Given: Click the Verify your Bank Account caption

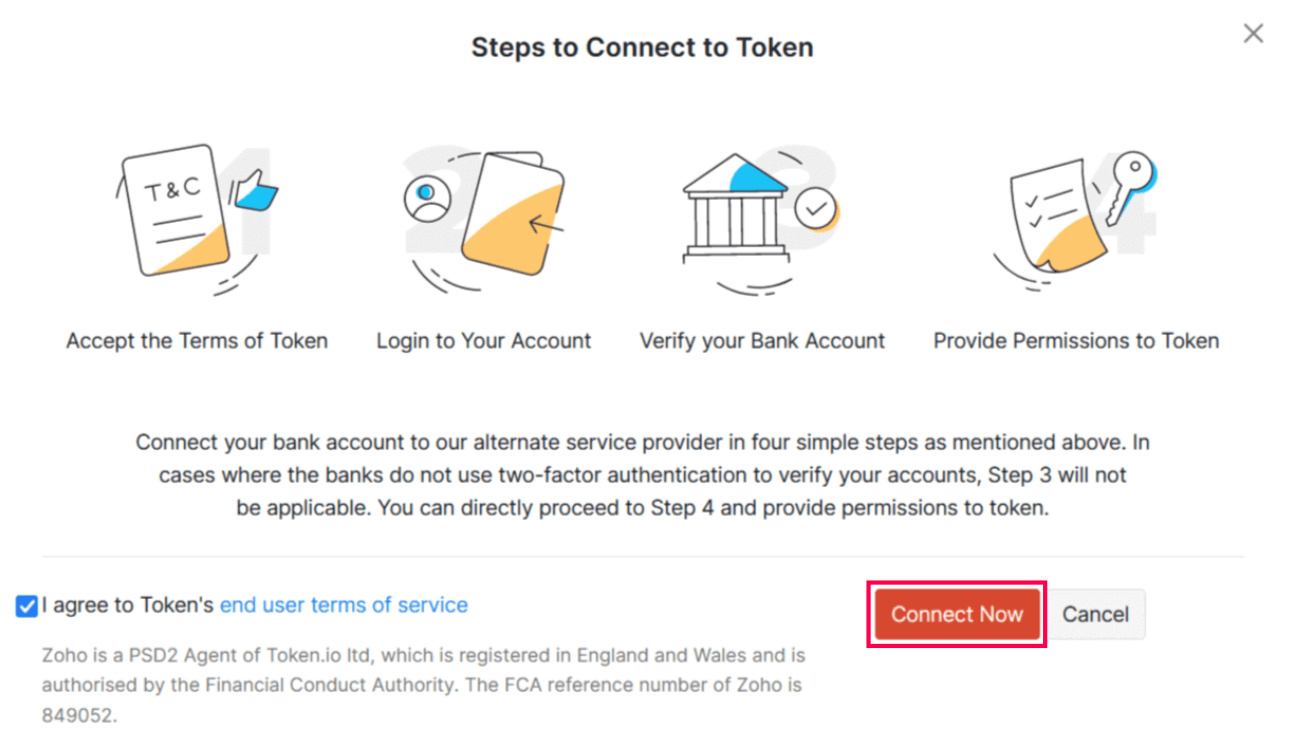Looking at the screenshot, I should [x=762, y=340].
